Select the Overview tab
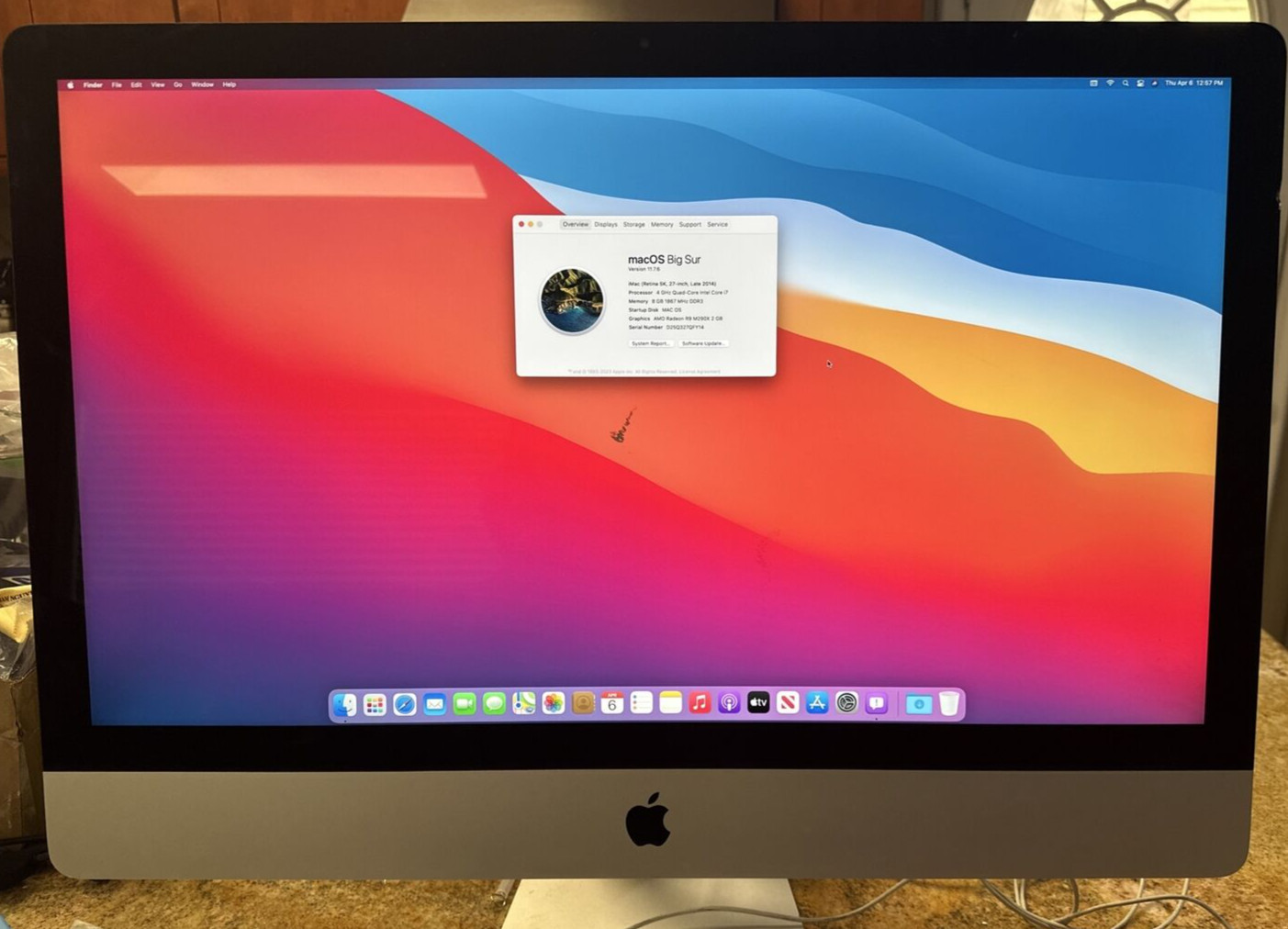 tap(576, 224)
